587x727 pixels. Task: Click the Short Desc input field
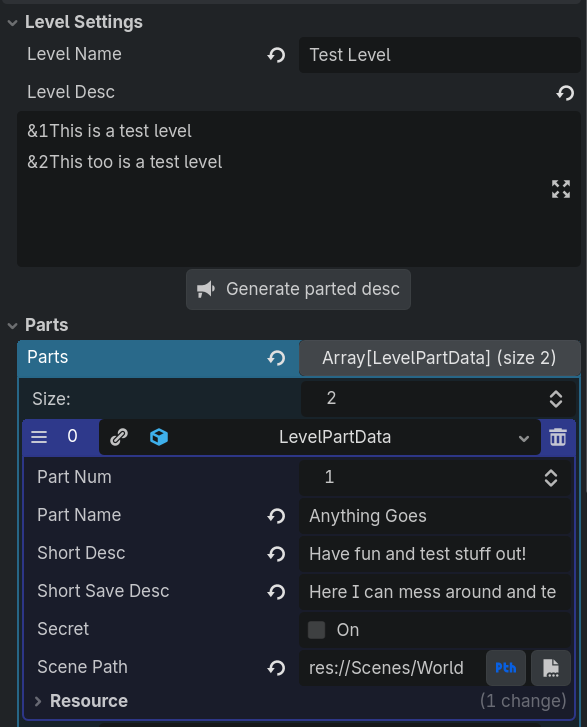(x=435, y=554)
